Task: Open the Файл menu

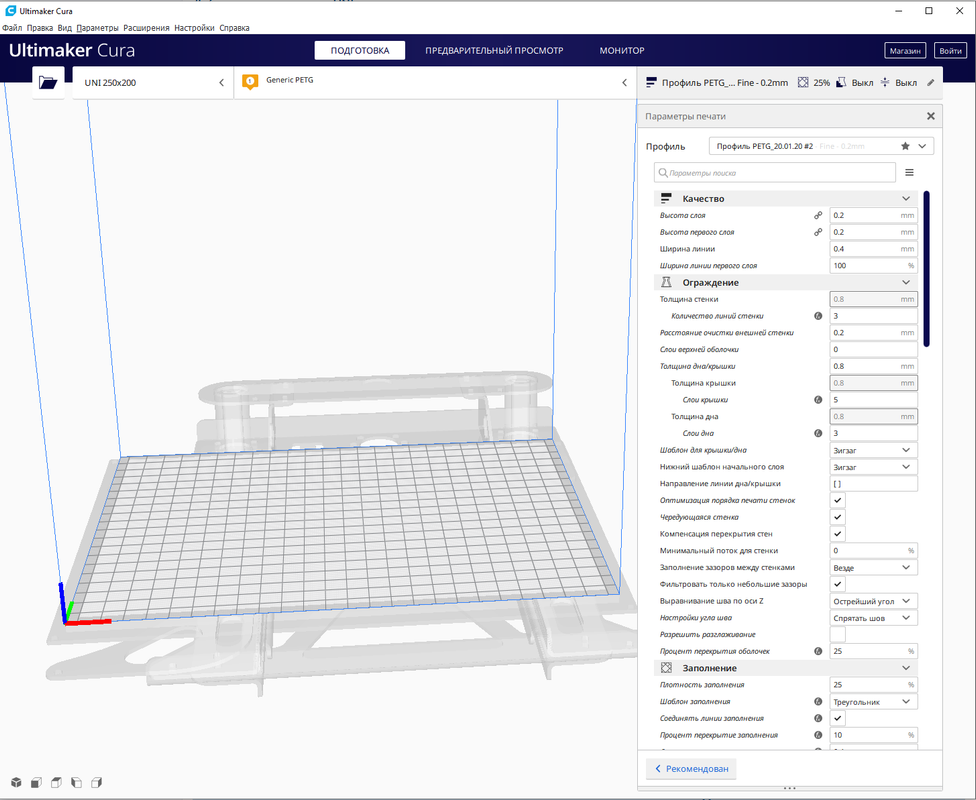Action: coord(12,28)
